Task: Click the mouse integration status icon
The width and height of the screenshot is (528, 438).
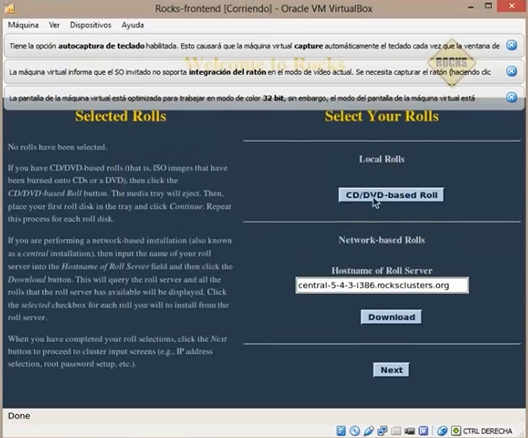Action: pos(442,431)
